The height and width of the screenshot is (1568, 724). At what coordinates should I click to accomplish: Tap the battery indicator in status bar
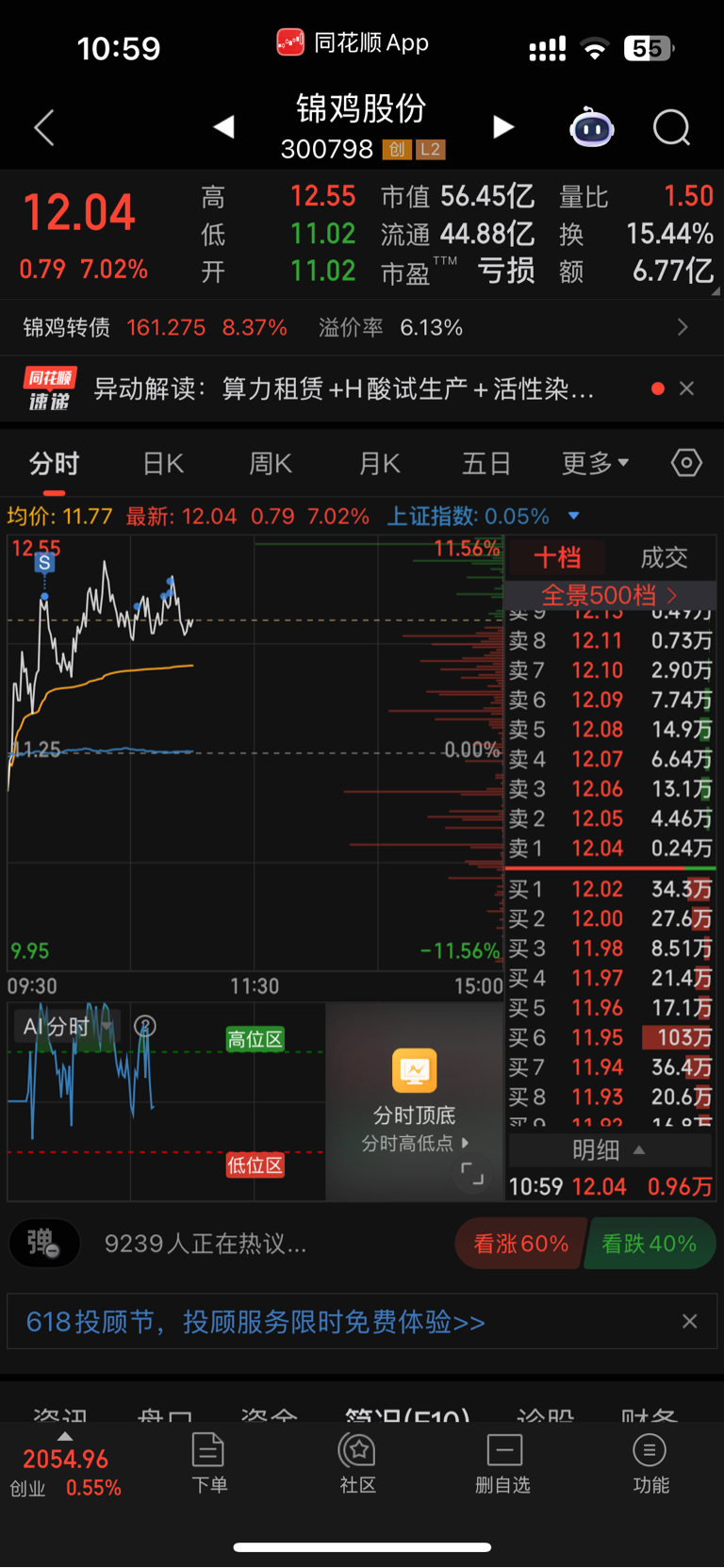pos(649,48)
